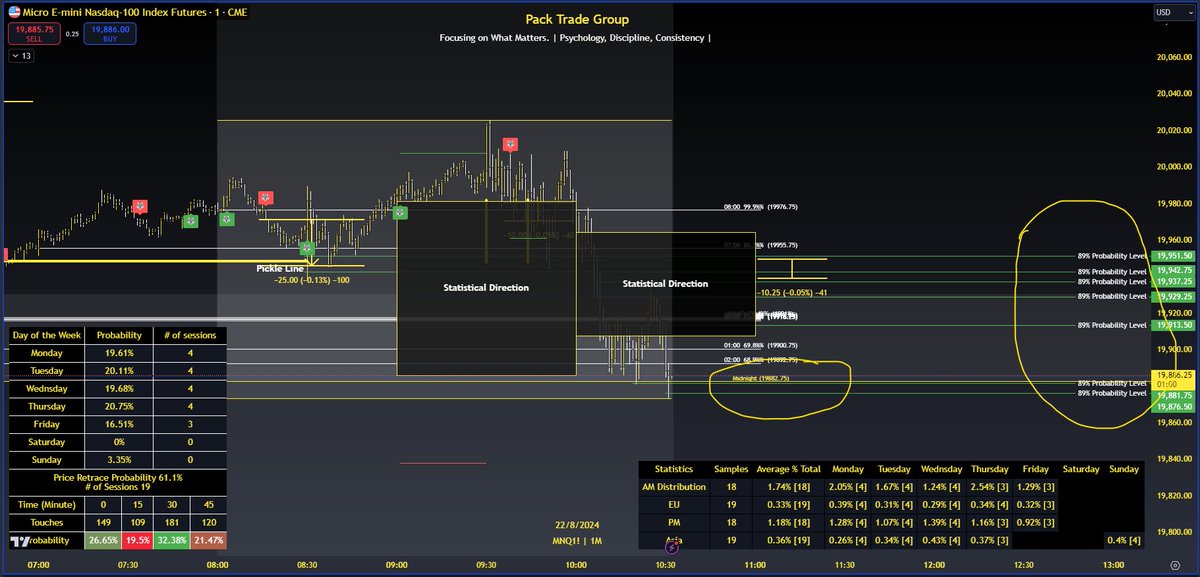Click the green trade marker at the 08:00 shading edge
The image size is (1200, 577).
pos(226,219)
